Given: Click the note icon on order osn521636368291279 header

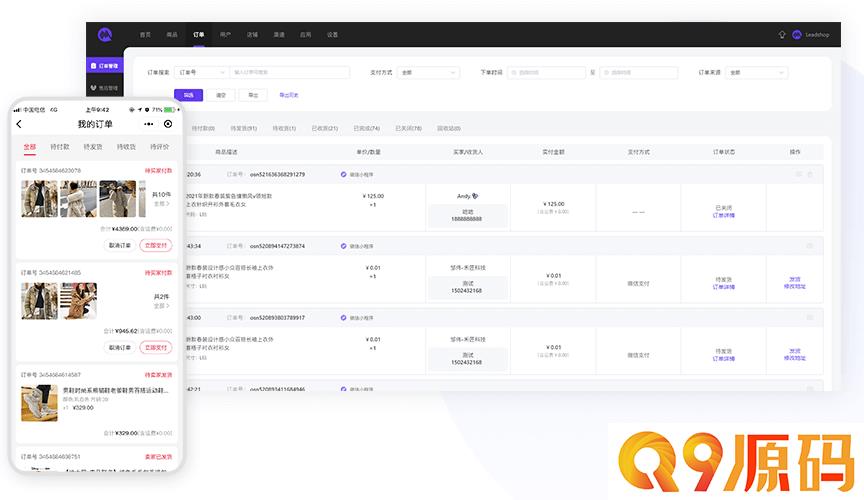Looking at the screenshot, I should 798,174.
